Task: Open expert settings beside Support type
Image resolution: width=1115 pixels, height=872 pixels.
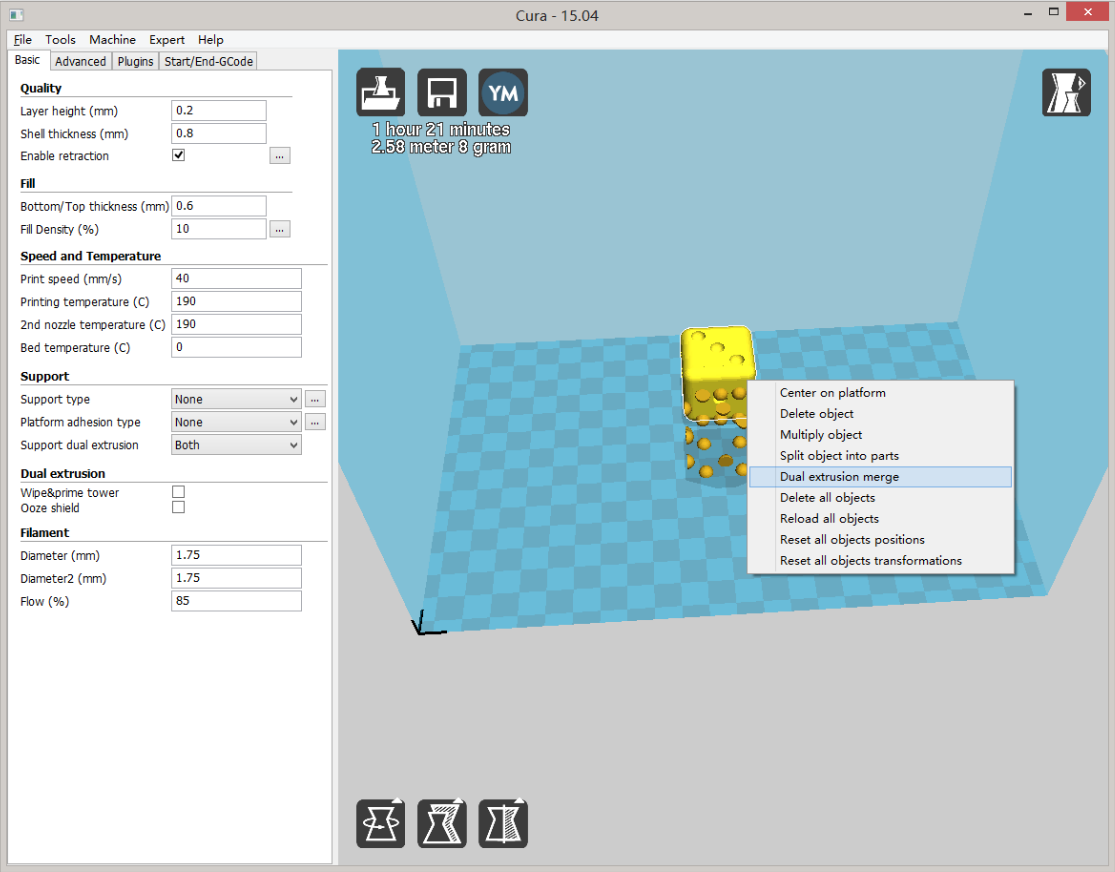Action: click(x=314, y=398)
